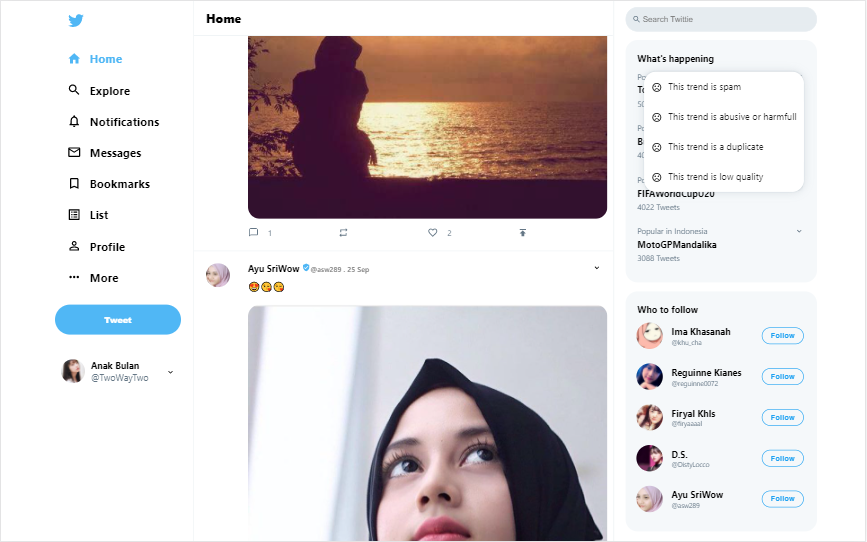Click "4022 Tweets" under FIFAWorldCupU20

659,207
